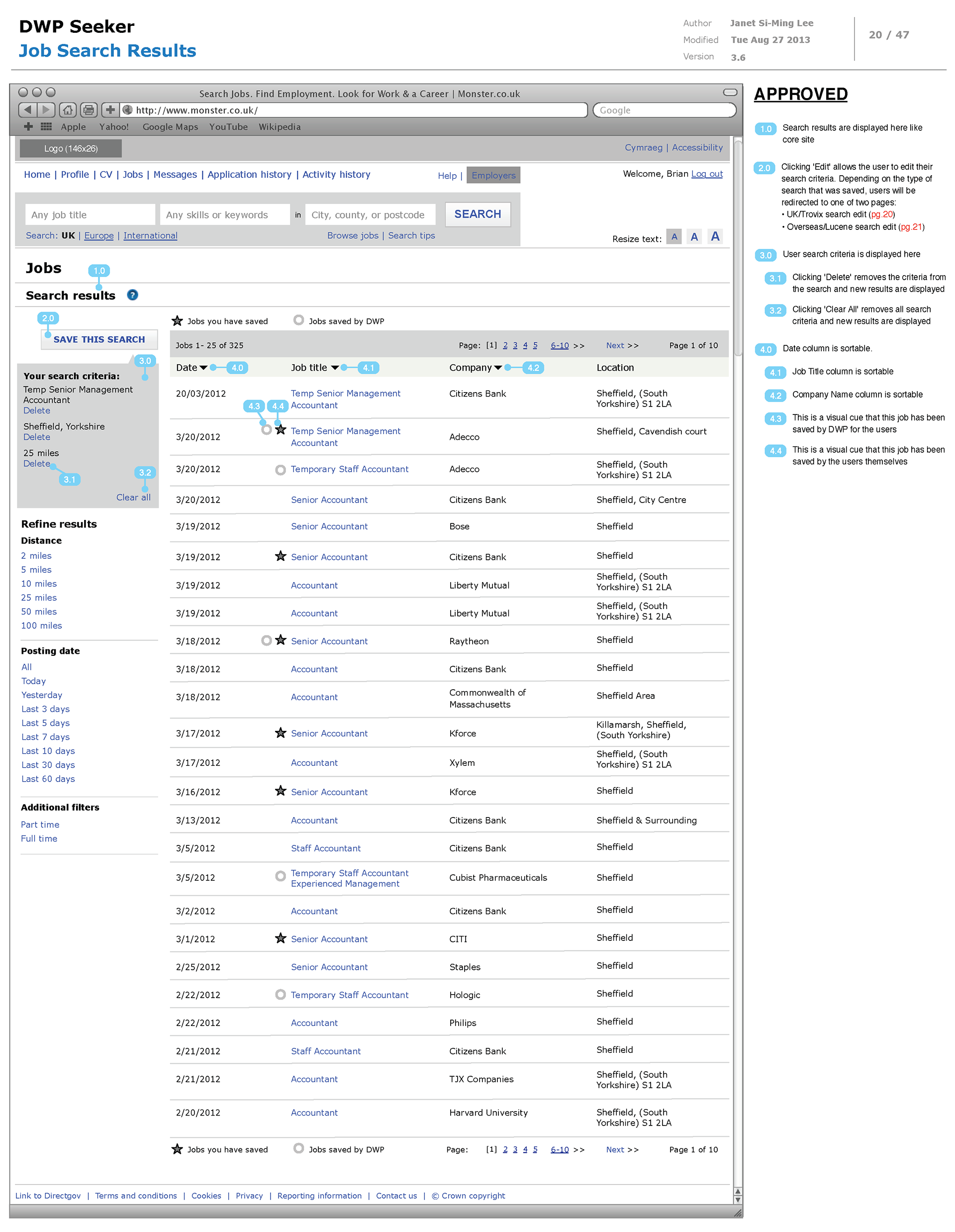Switch search region to Europe
Screen dimensions: 955x1232
click(98, 236)
